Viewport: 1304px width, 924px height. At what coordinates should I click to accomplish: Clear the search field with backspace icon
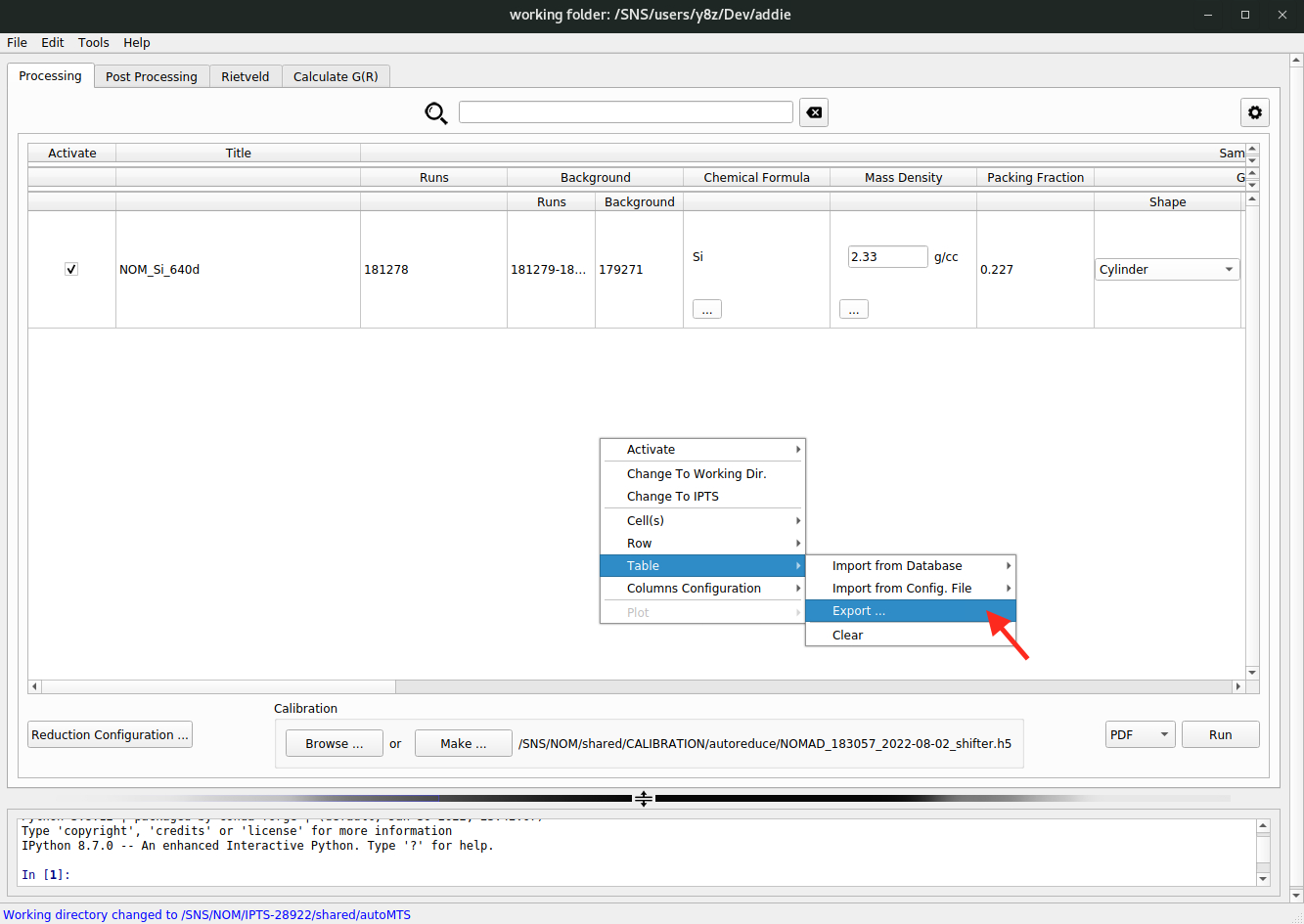[813, 112]
